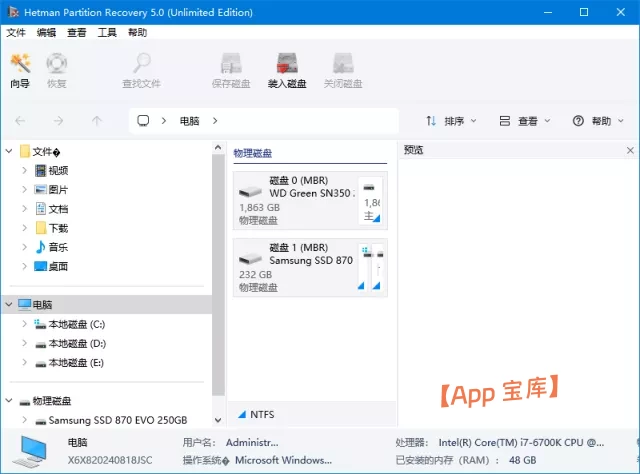Viewport: 640px width, 474px height.
Task: Click the computer icon in address bar
Action: pyautogui.click(x=143, y=121)
